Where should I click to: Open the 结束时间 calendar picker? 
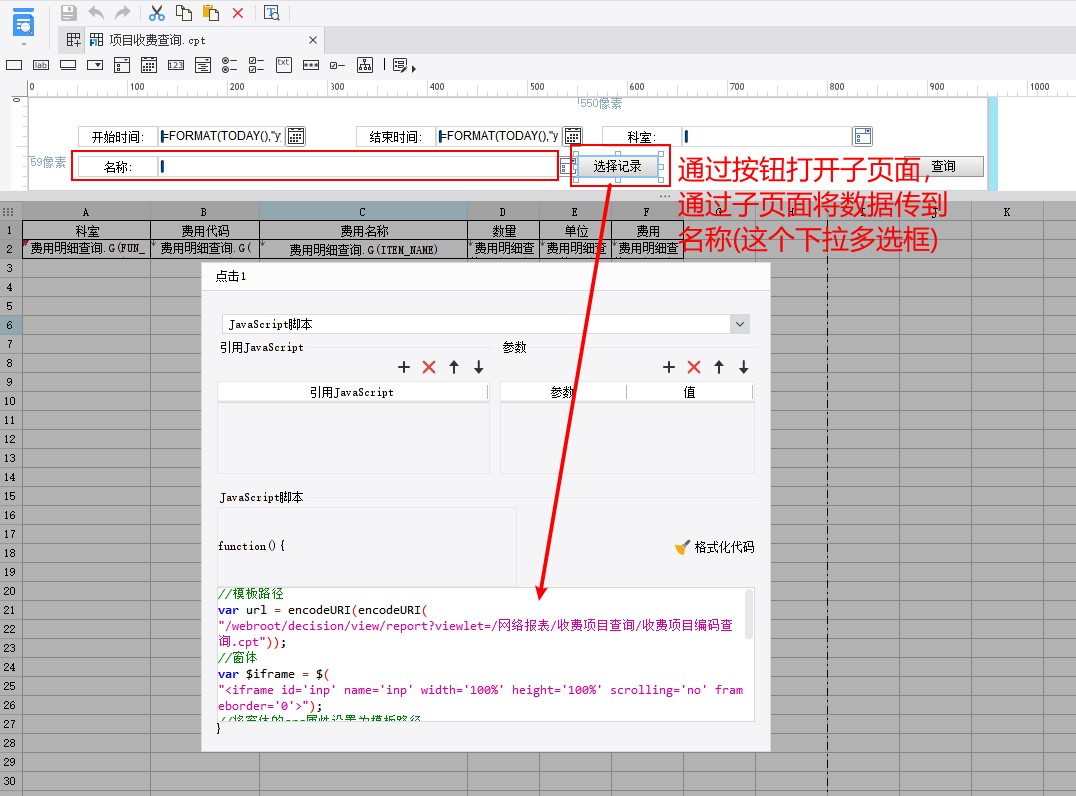pos(573,136)
